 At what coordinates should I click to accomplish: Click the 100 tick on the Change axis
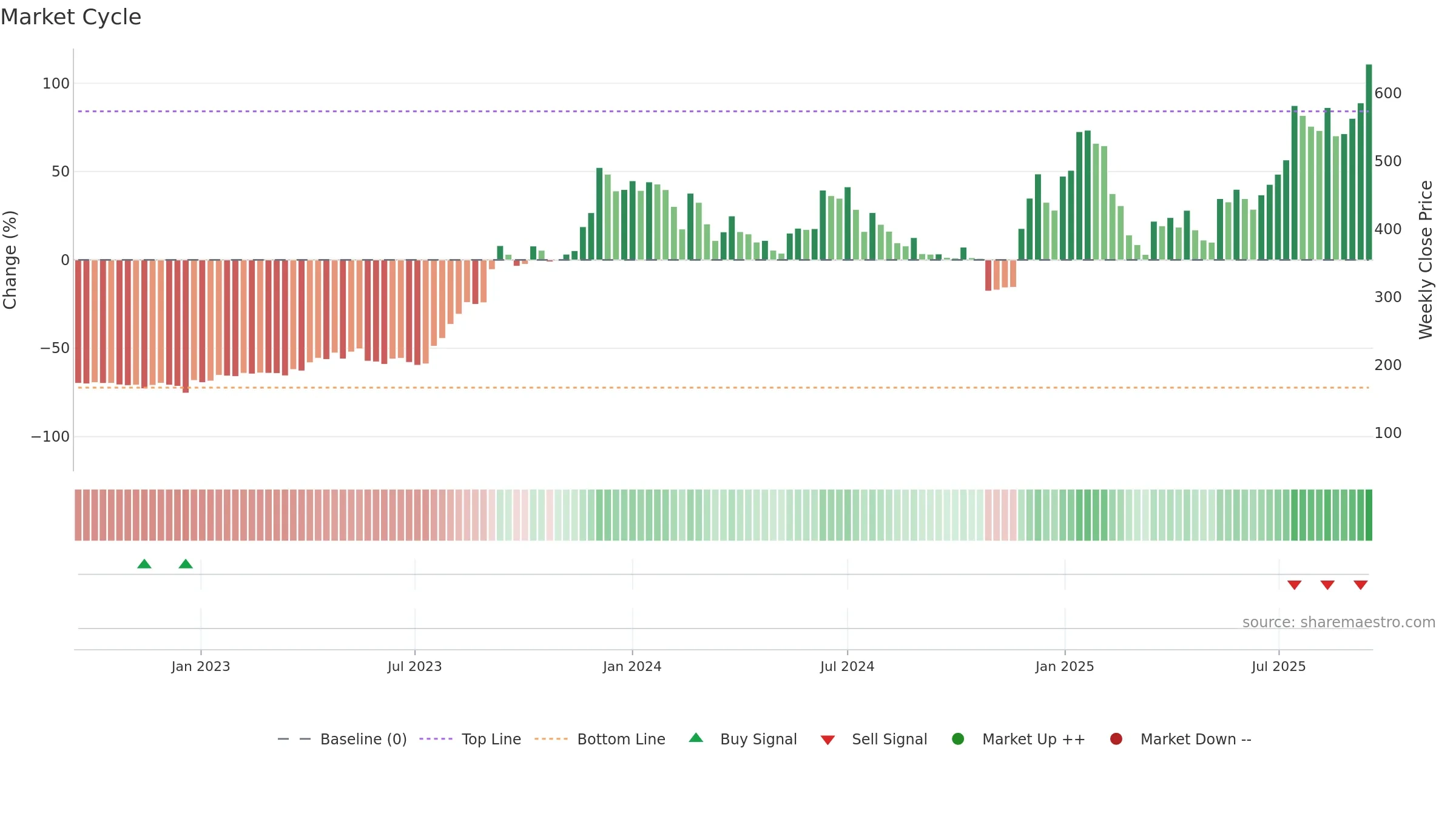tap(56, 84)
